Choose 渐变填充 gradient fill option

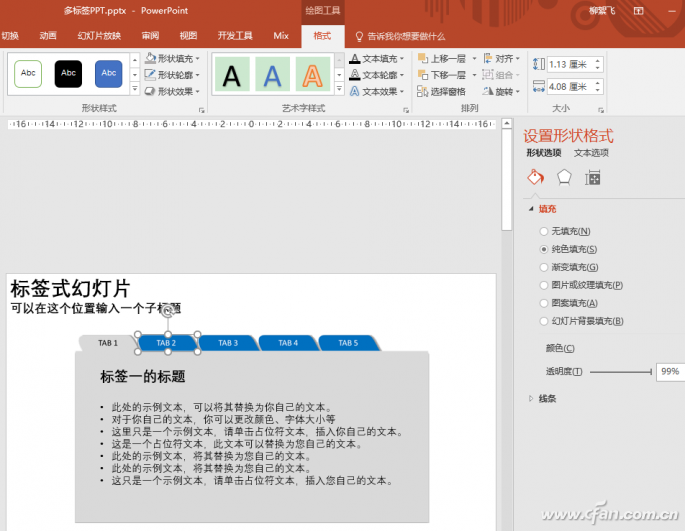pyautogui.click(x=544, y=267)
